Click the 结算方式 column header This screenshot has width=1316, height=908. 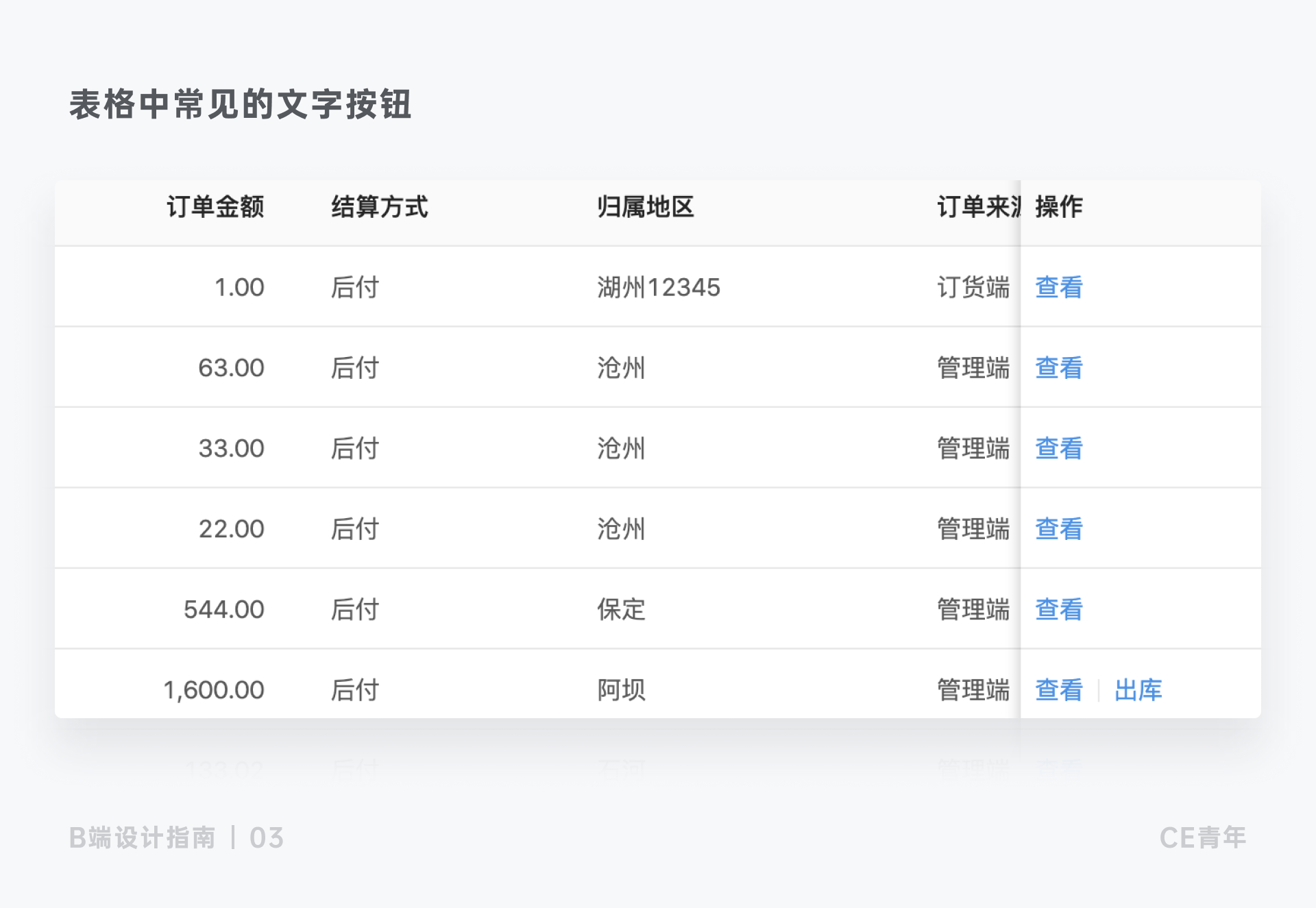coord(380,207)
